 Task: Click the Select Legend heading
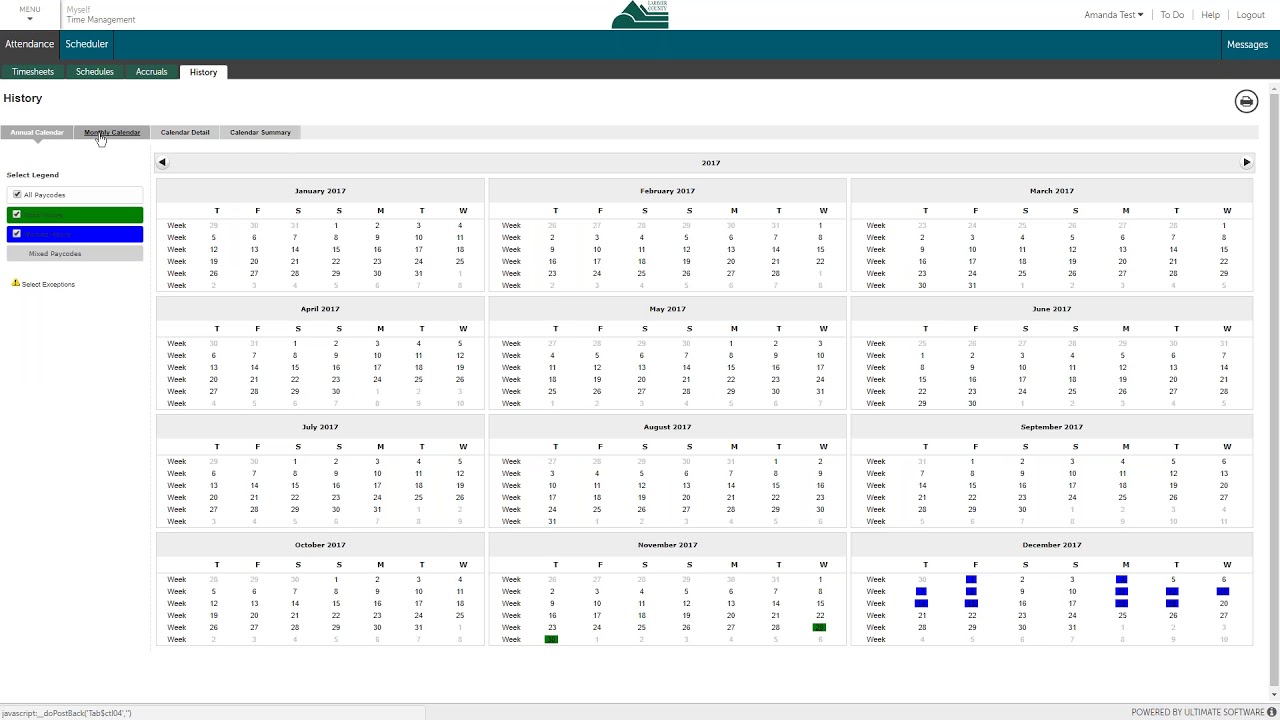33,175
